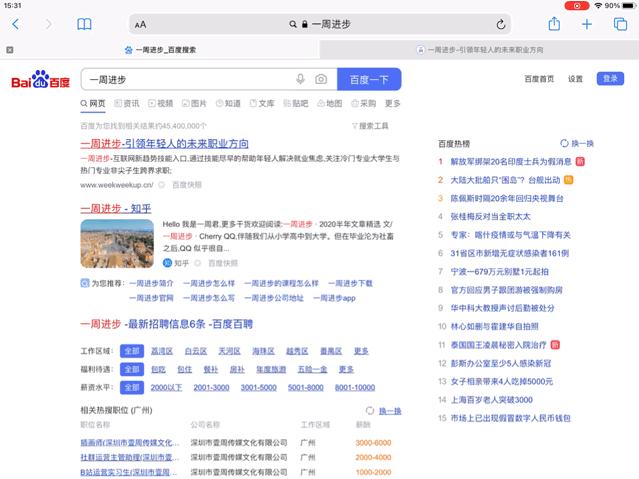Open hot topic 张桂梅反对当全职太太

click(490, 216)
